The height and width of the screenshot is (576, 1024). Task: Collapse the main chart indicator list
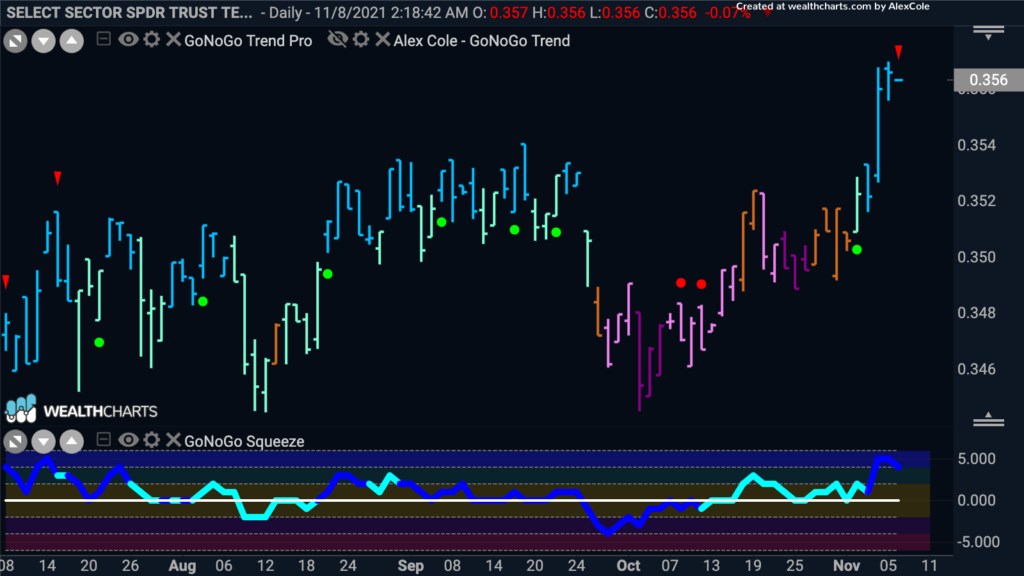pos(104,41)
